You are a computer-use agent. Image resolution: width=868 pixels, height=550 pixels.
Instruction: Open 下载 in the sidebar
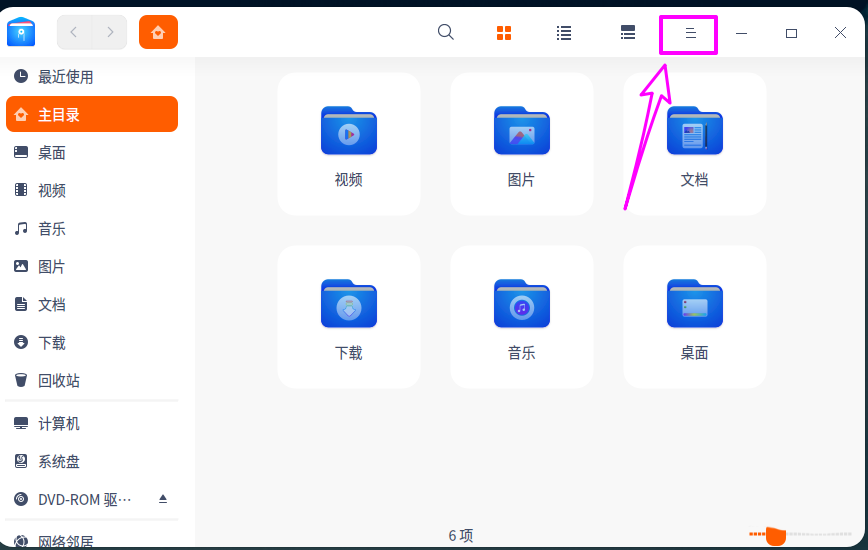pos(92,343)
